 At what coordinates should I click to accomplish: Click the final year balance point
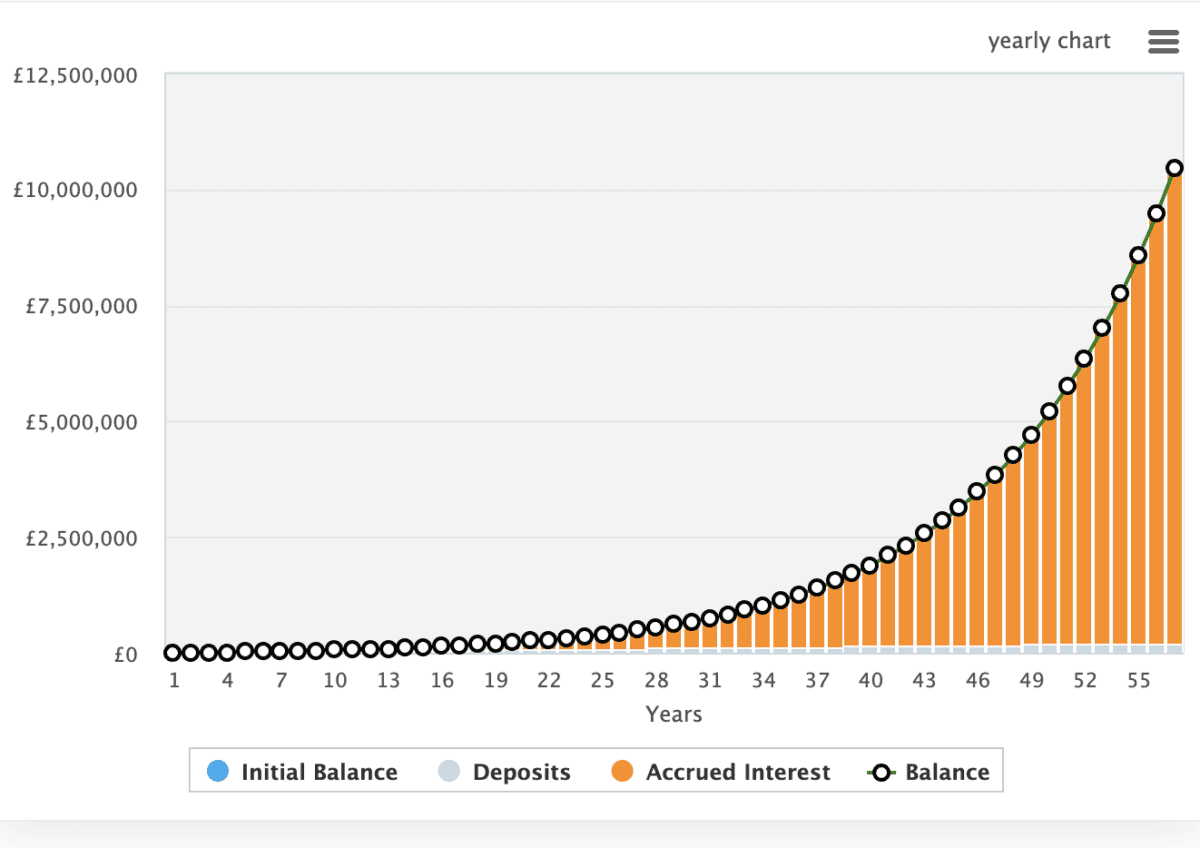[1175, 168]
